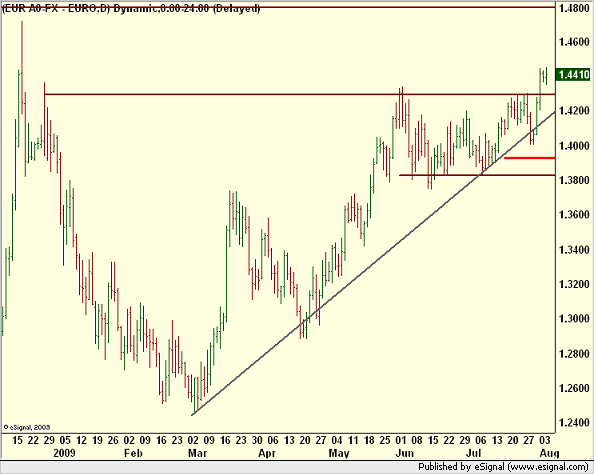The image size is (594, 474).
Task: Click the Jun month label
Action: click(404, 453)
